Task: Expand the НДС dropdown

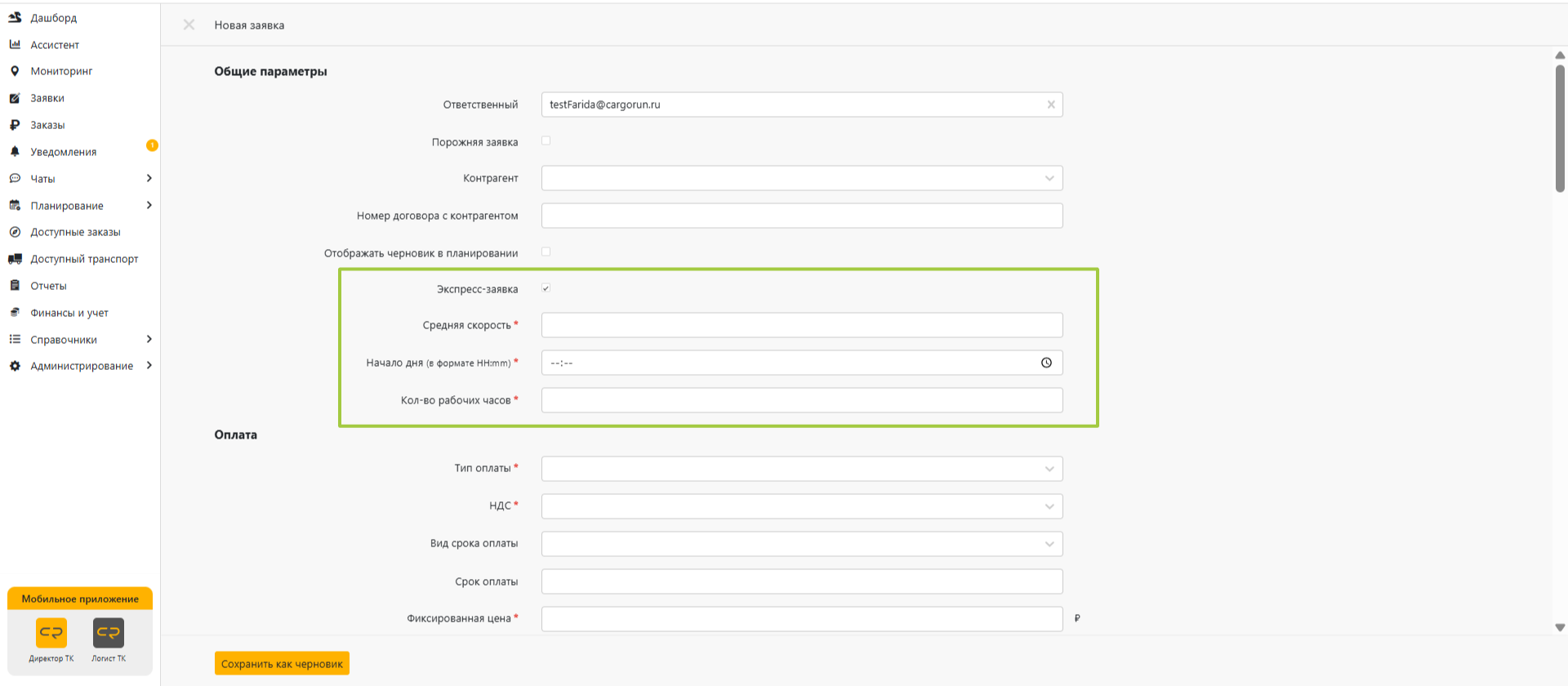Action: click(x=802, y=506)
